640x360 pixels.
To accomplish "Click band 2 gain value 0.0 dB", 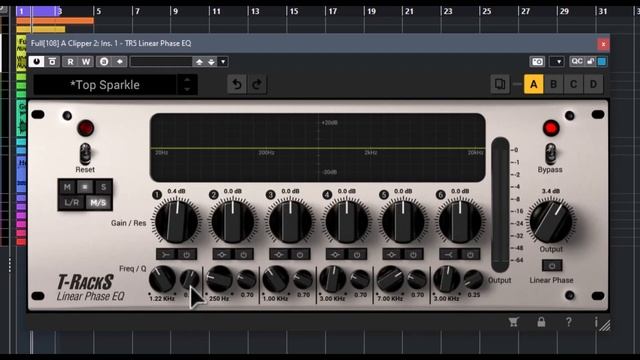I will pyautogui.click(x=233, y=191).
